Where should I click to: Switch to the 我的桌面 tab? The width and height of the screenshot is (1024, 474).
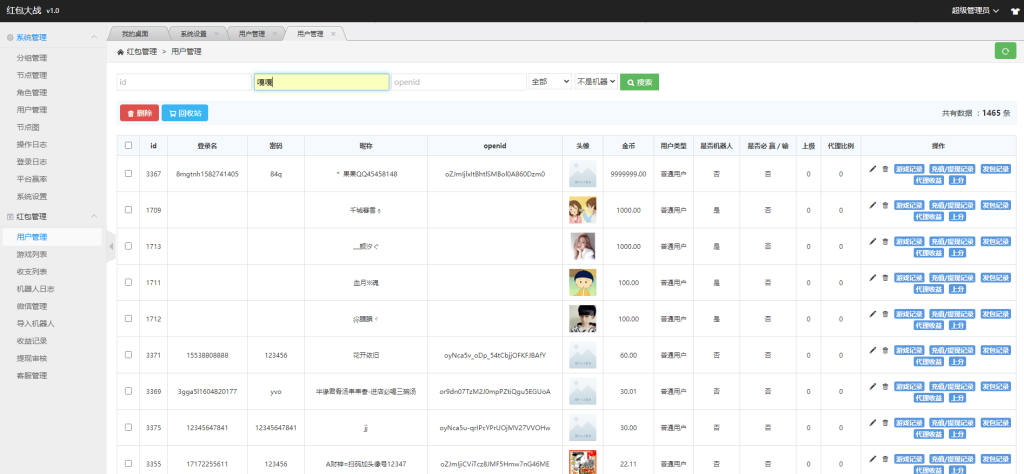pos(135,34)
